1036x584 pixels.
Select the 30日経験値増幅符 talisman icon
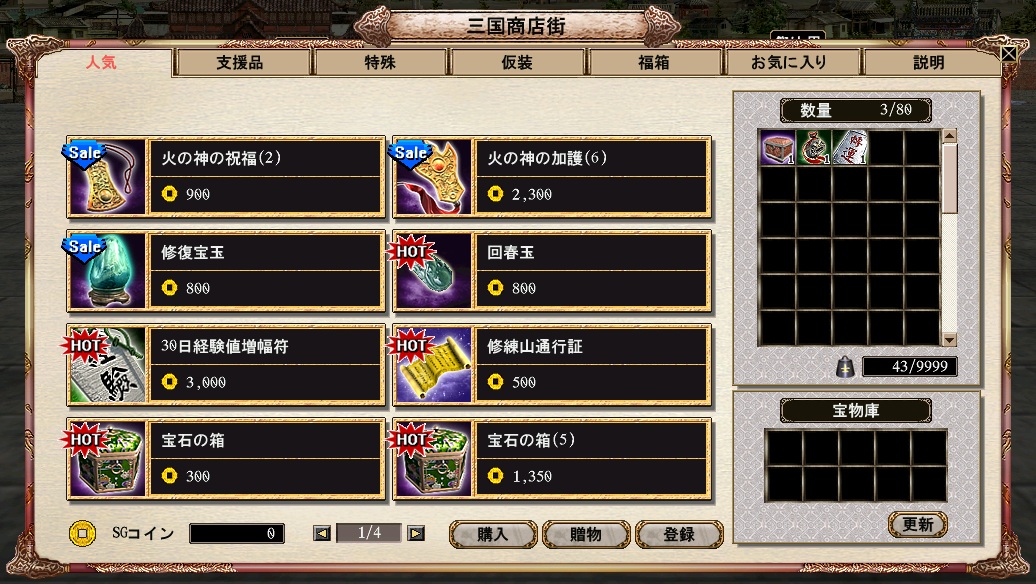click(107, 364)
